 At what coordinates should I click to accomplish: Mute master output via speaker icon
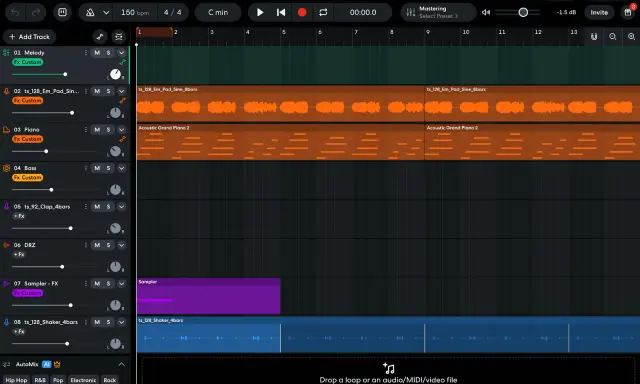(486, 12)
